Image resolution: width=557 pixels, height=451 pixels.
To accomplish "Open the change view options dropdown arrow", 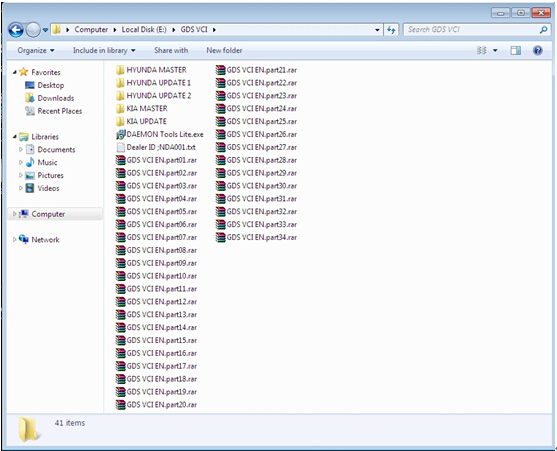I will pos(495,50).
